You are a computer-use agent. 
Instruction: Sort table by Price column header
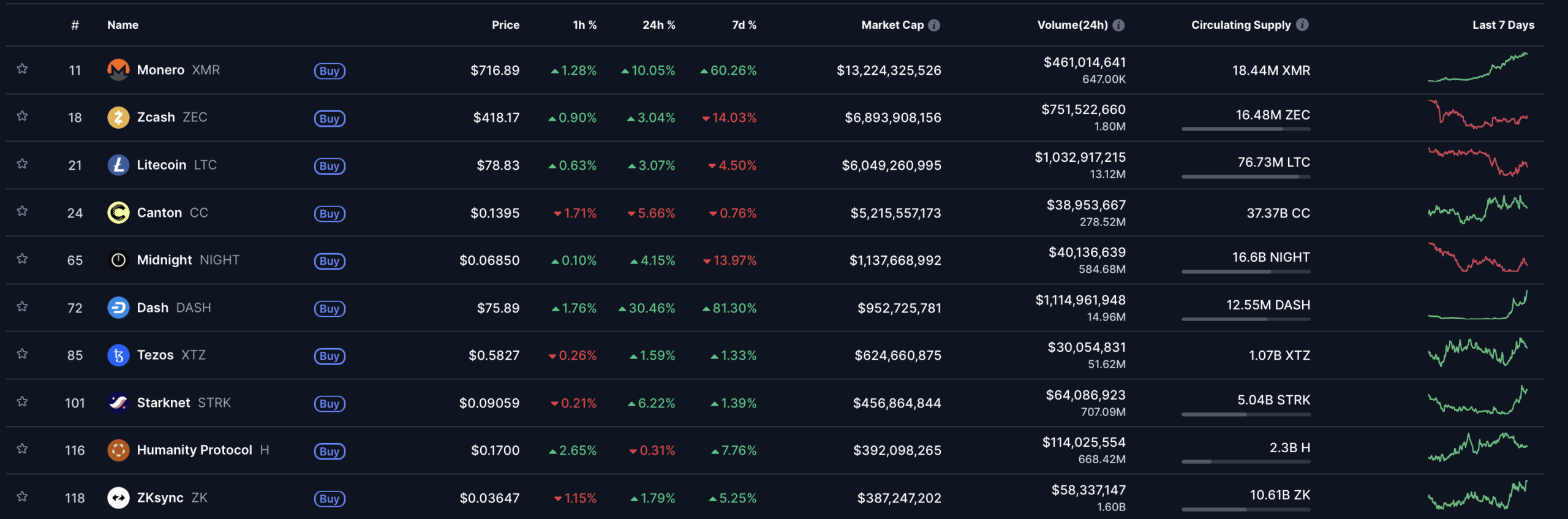[x=505, y=25]
